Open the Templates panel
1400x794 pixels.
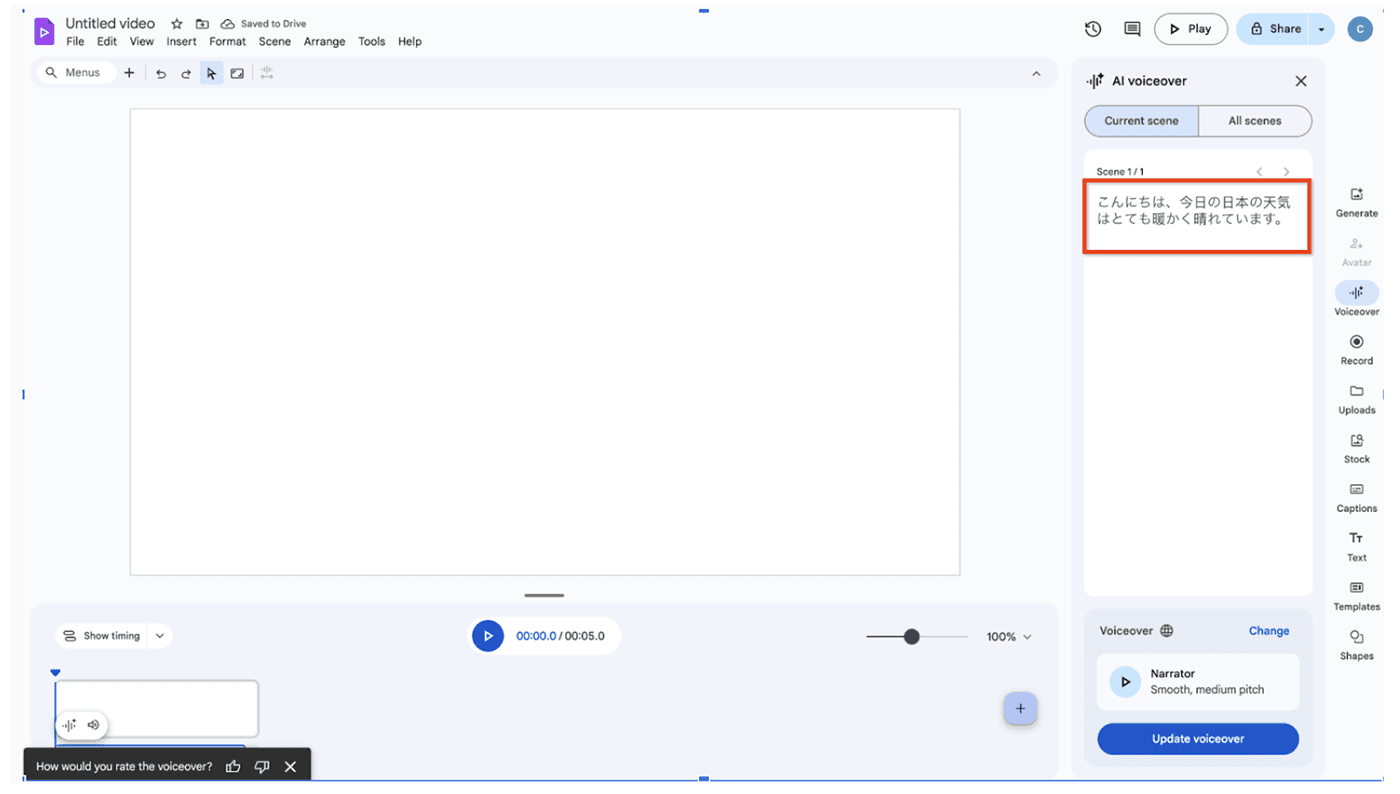(x=1356, y=595)
